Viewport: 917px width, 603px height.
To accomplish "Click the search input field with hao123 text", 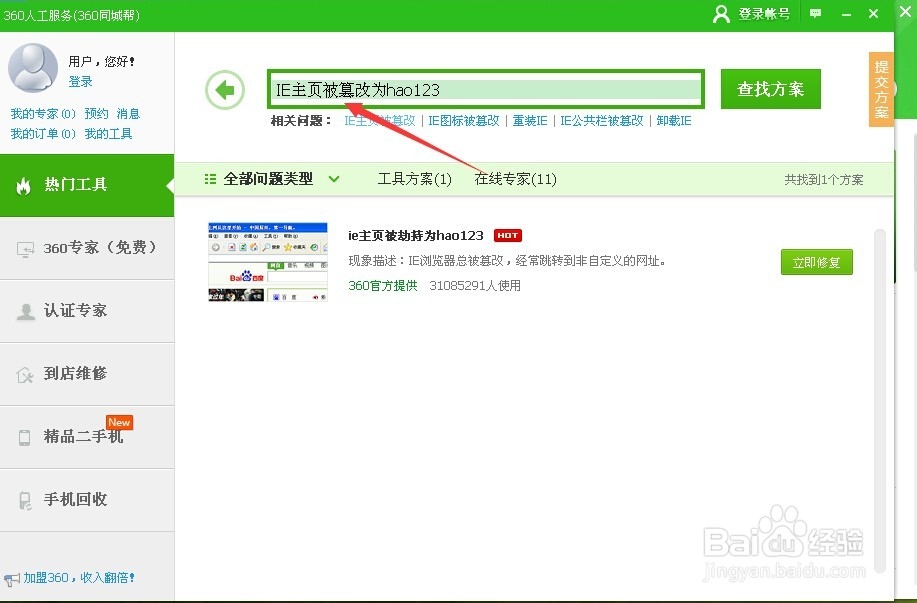I will 486,89.
